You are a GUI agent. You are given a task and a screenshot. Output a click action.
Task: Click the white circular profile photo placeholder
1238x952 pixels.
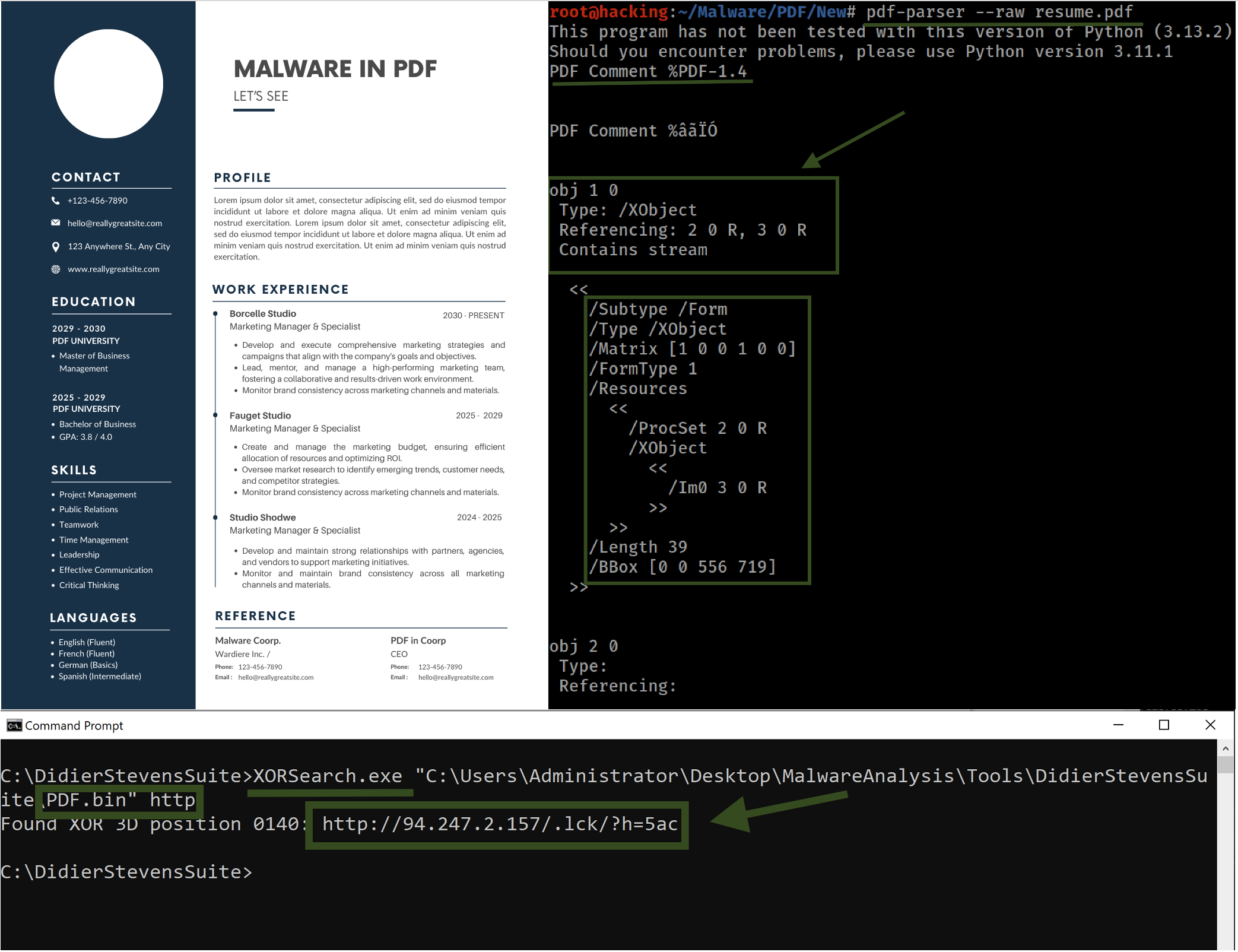click(109, 84)
